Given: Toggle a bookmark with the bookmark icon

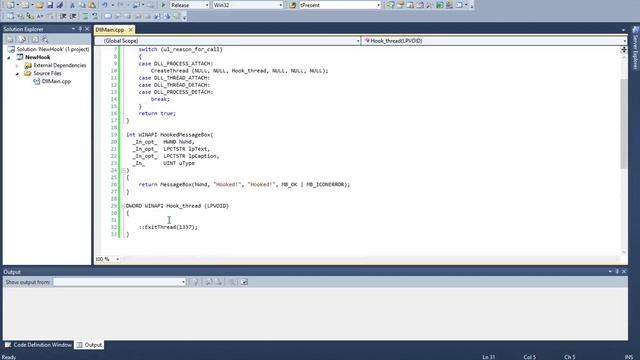Looking at the screenshot, I should click(x=108, y=16).
